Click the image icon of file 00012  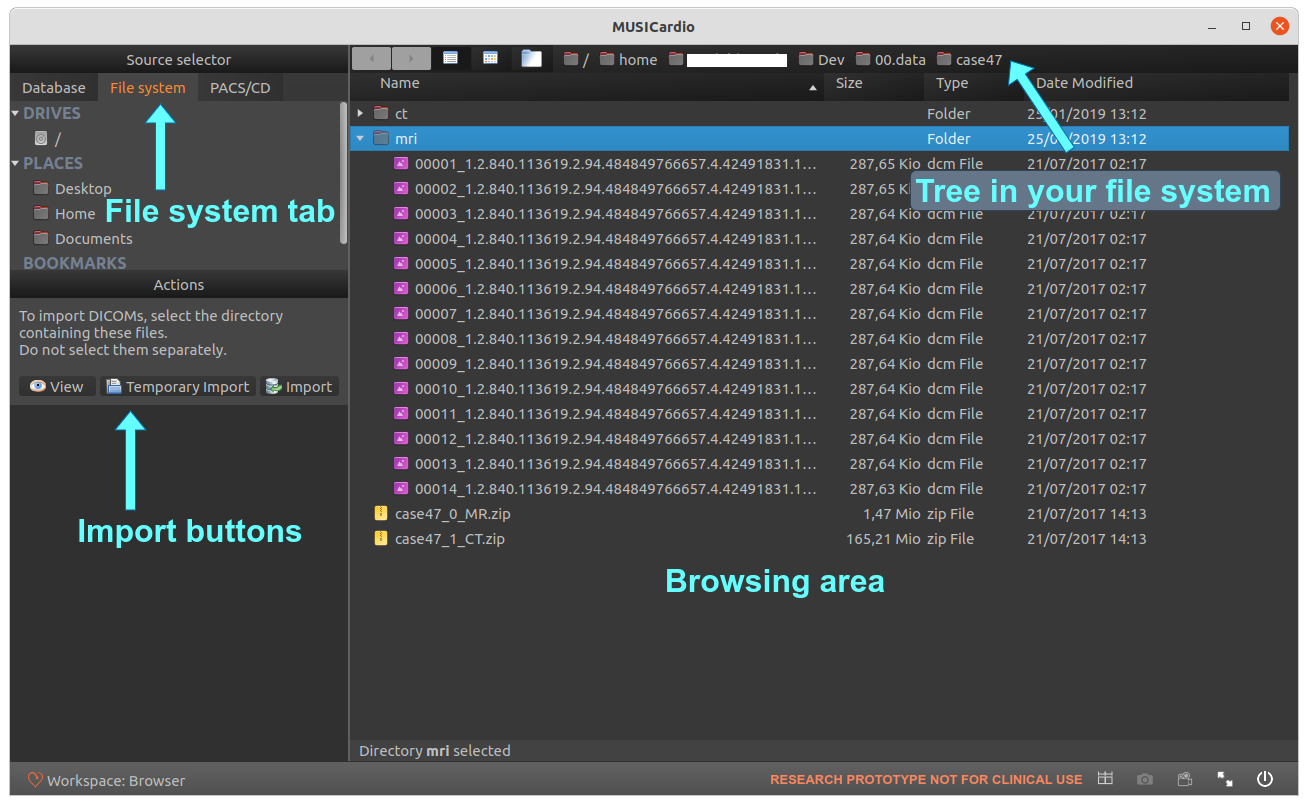(401, 438)
